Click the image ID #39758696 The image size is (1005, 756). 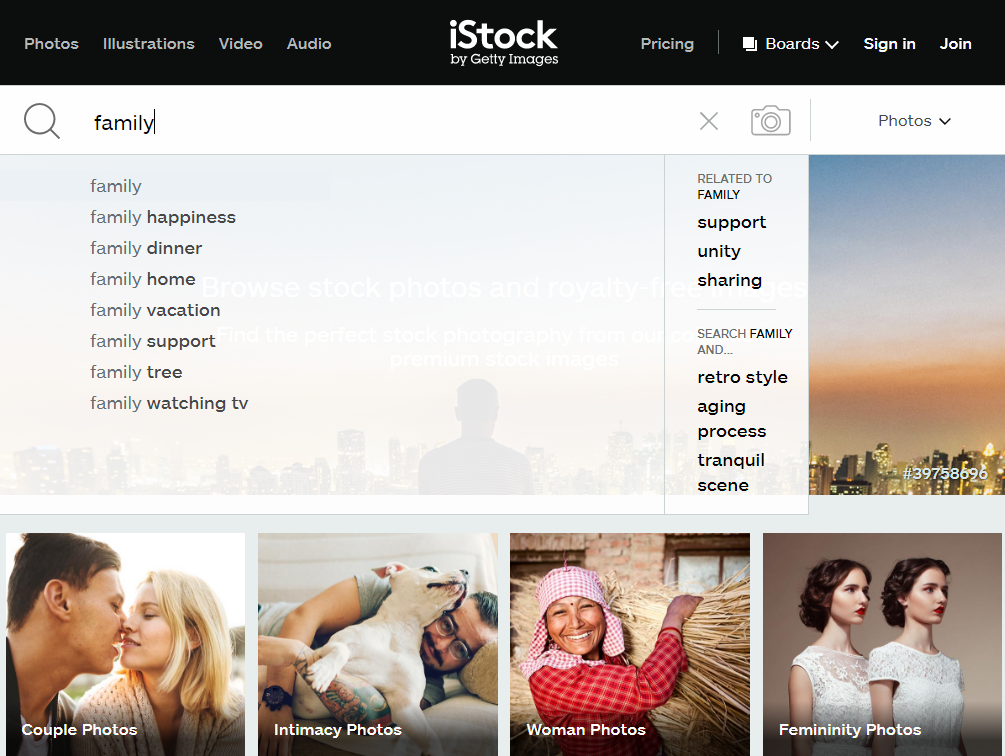[x=945, y=473]
